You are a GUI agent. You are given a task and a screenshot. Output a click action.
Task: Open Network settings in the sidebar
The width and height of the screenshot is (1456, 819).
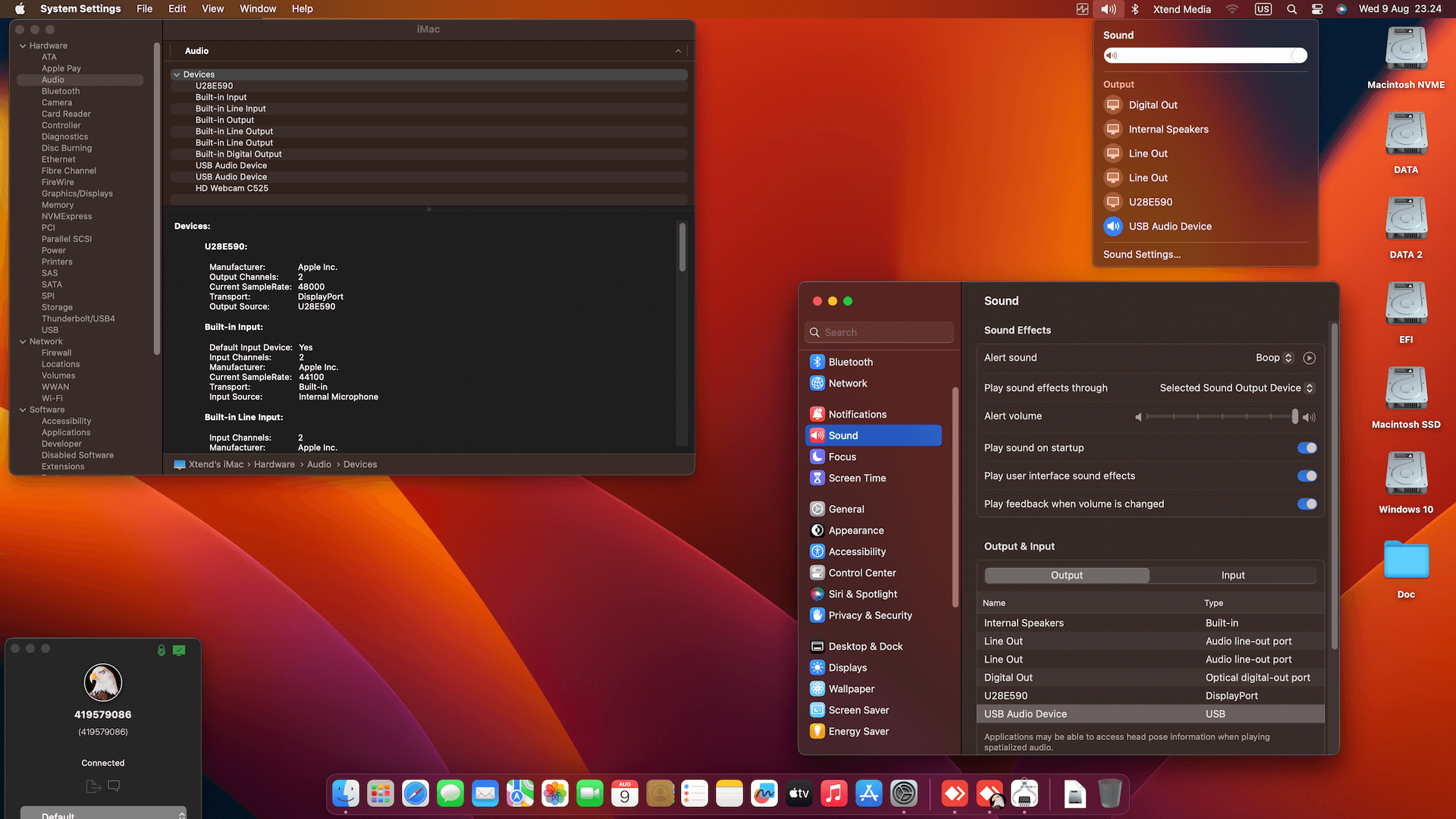point(874,384)
